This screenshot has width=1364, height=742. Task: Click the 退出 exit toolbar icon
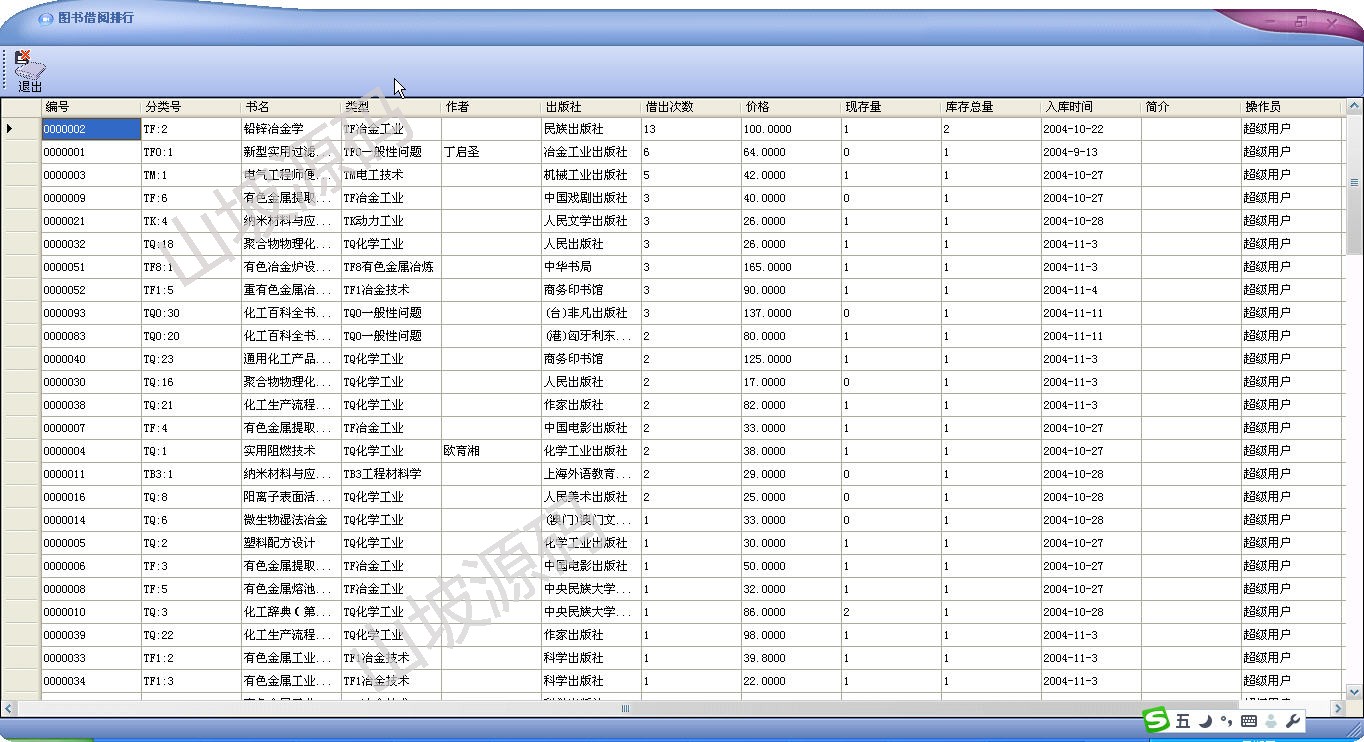tap(29, 71)
